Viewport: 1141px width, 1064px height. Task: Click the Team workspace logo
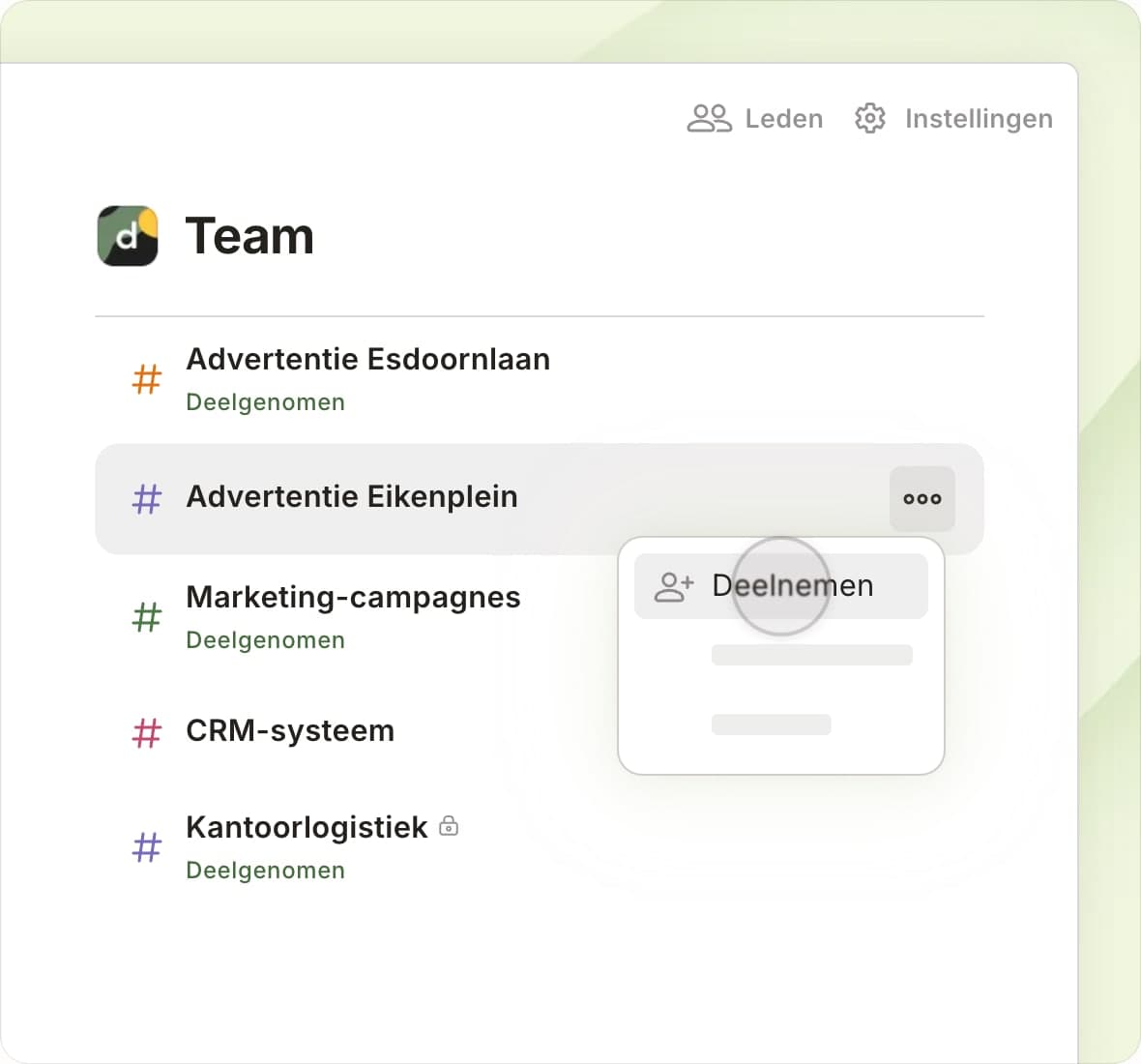(128, 236)
